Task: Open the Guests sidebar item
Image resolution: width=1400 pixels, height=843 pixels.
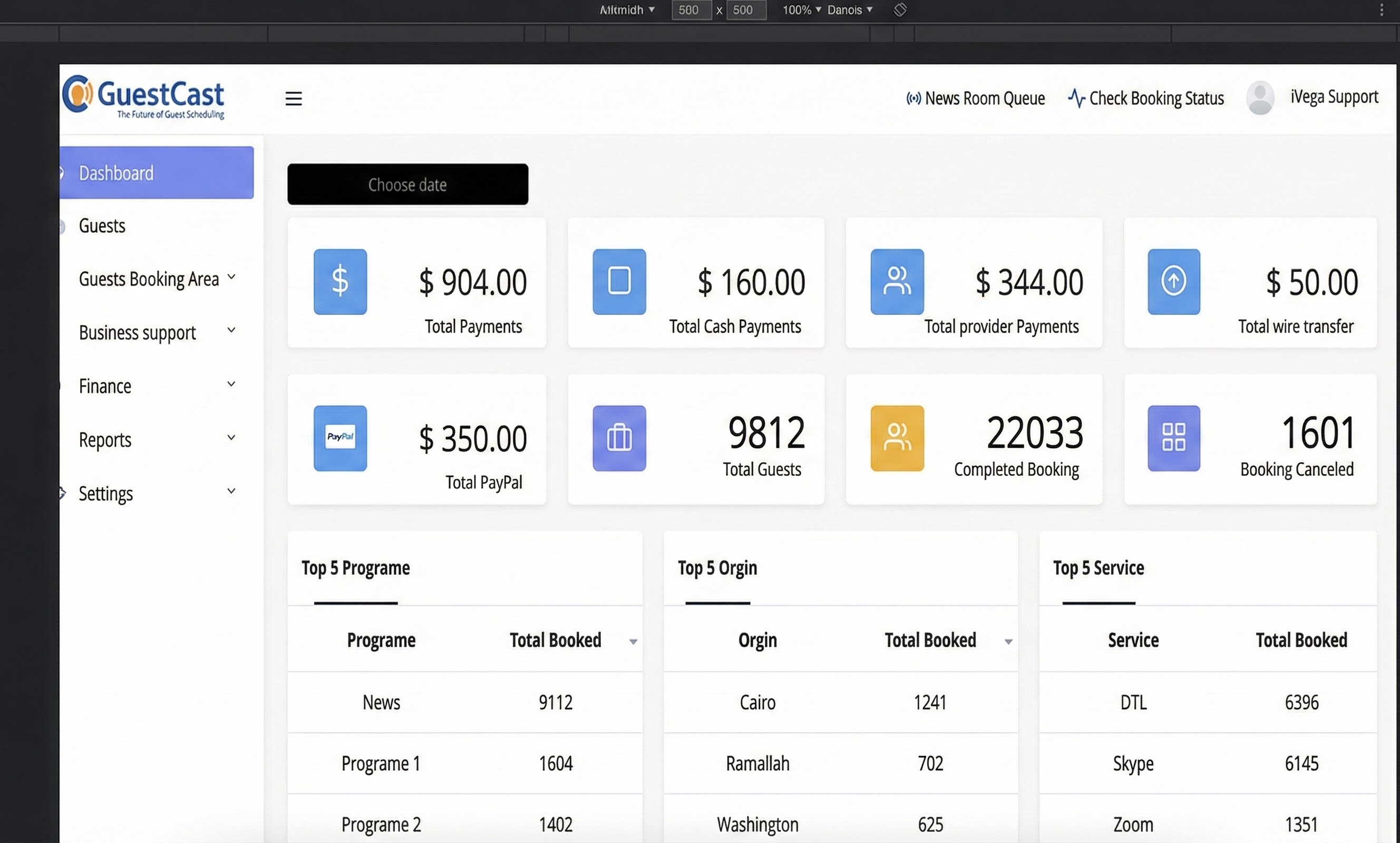Action: point(102,226)
